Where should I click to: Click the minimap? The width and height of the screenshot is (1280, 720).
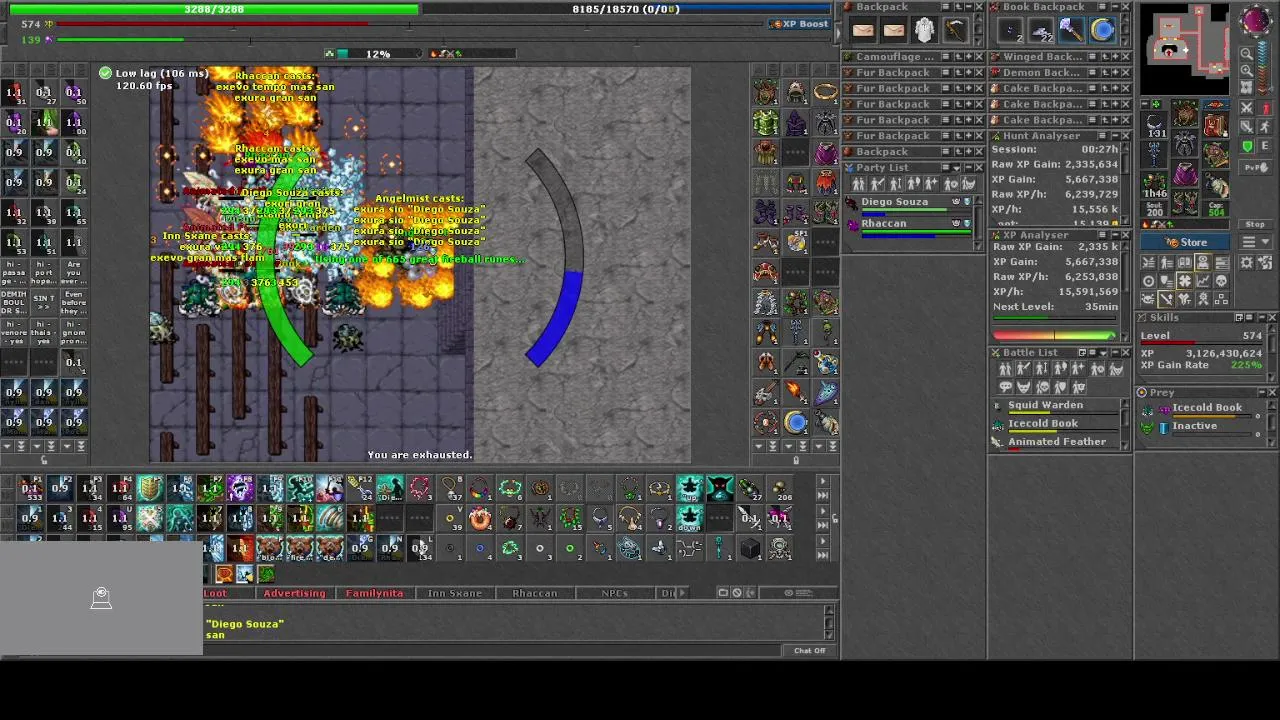pos(1185,48)
